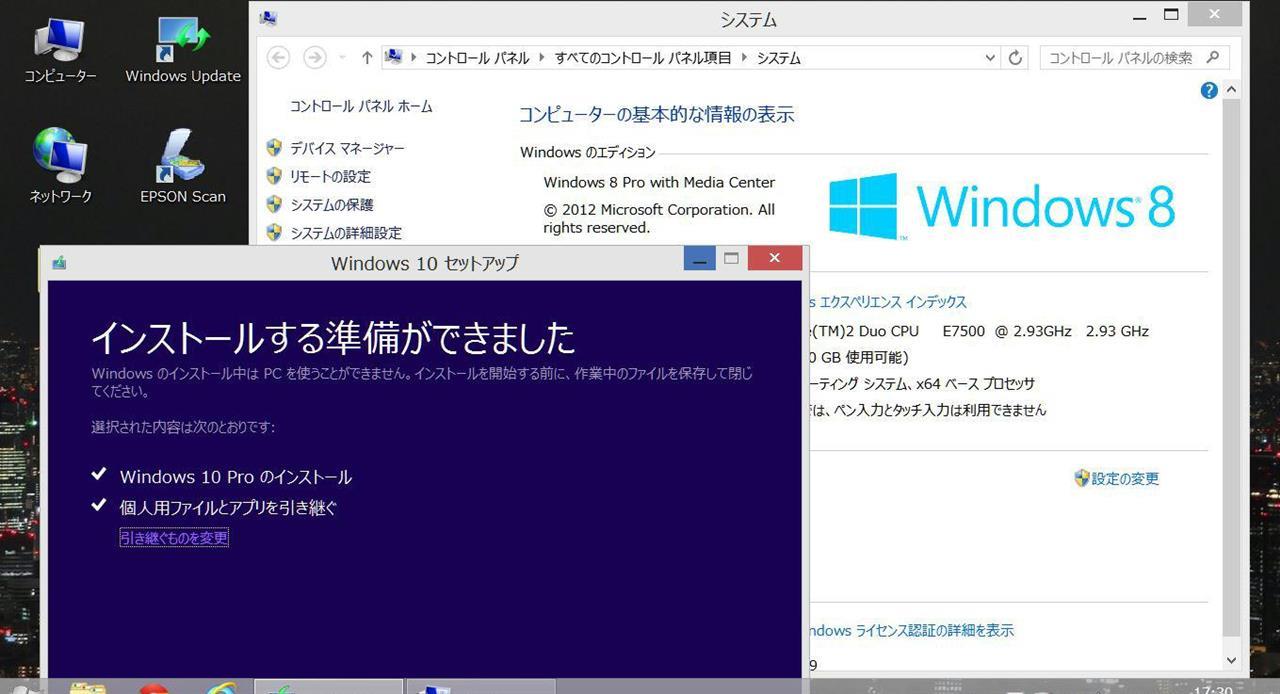Close the システム window
This screenshot has height=694, width=1280.
click(x=1215, y=15)
